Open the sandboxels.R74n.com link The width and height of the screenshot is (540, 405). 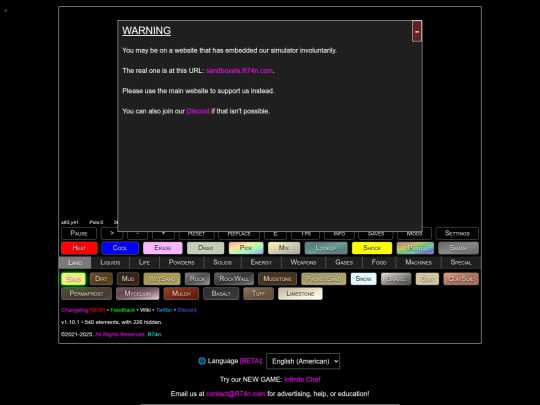(x=239, y=71)
